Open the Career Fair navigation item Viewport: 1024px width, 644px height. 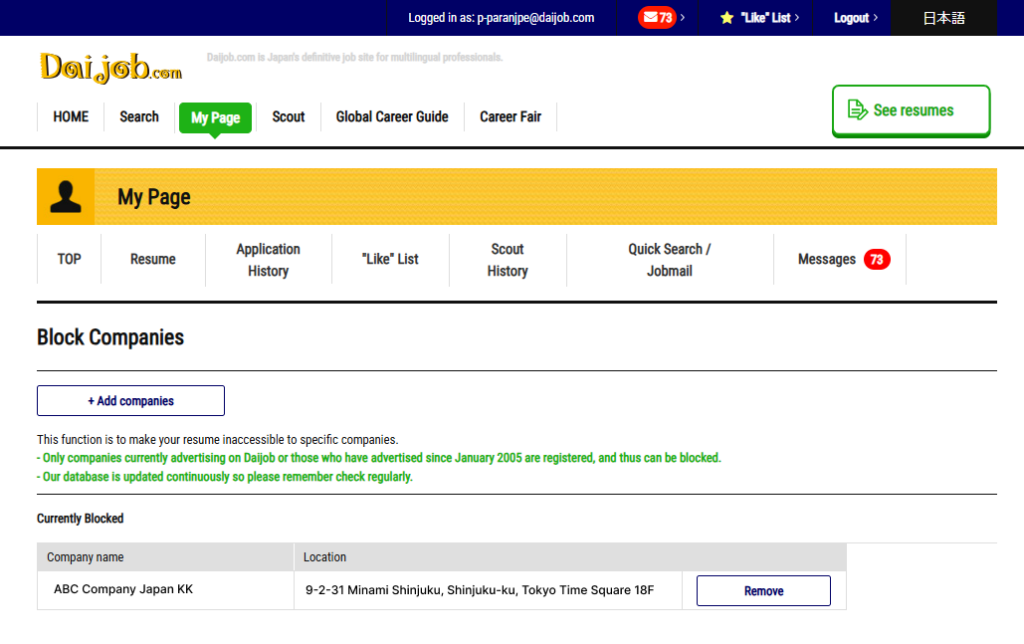click(x=510, y=117)
